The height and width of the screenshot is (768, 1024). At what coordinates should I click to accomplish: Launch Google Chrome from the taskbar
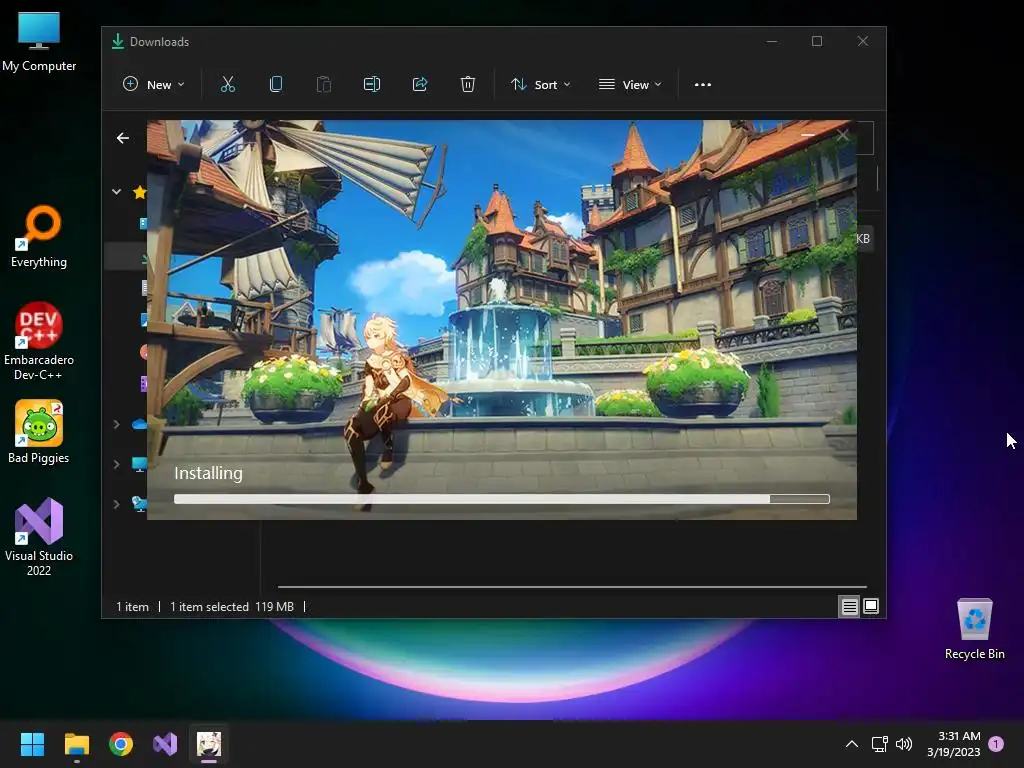pyautogui.click(x=121, y=744)
